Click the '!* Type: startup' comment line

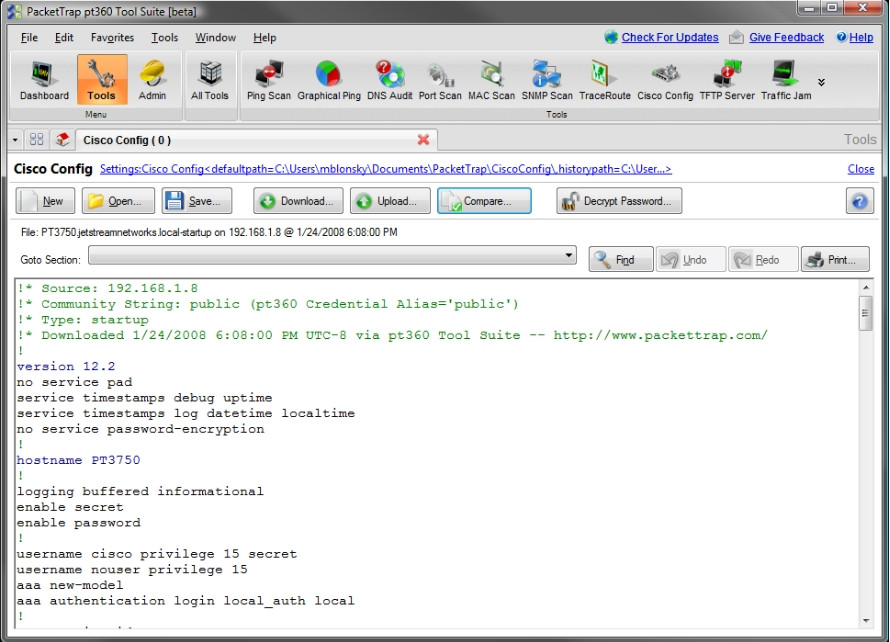[x=83, y=320]
